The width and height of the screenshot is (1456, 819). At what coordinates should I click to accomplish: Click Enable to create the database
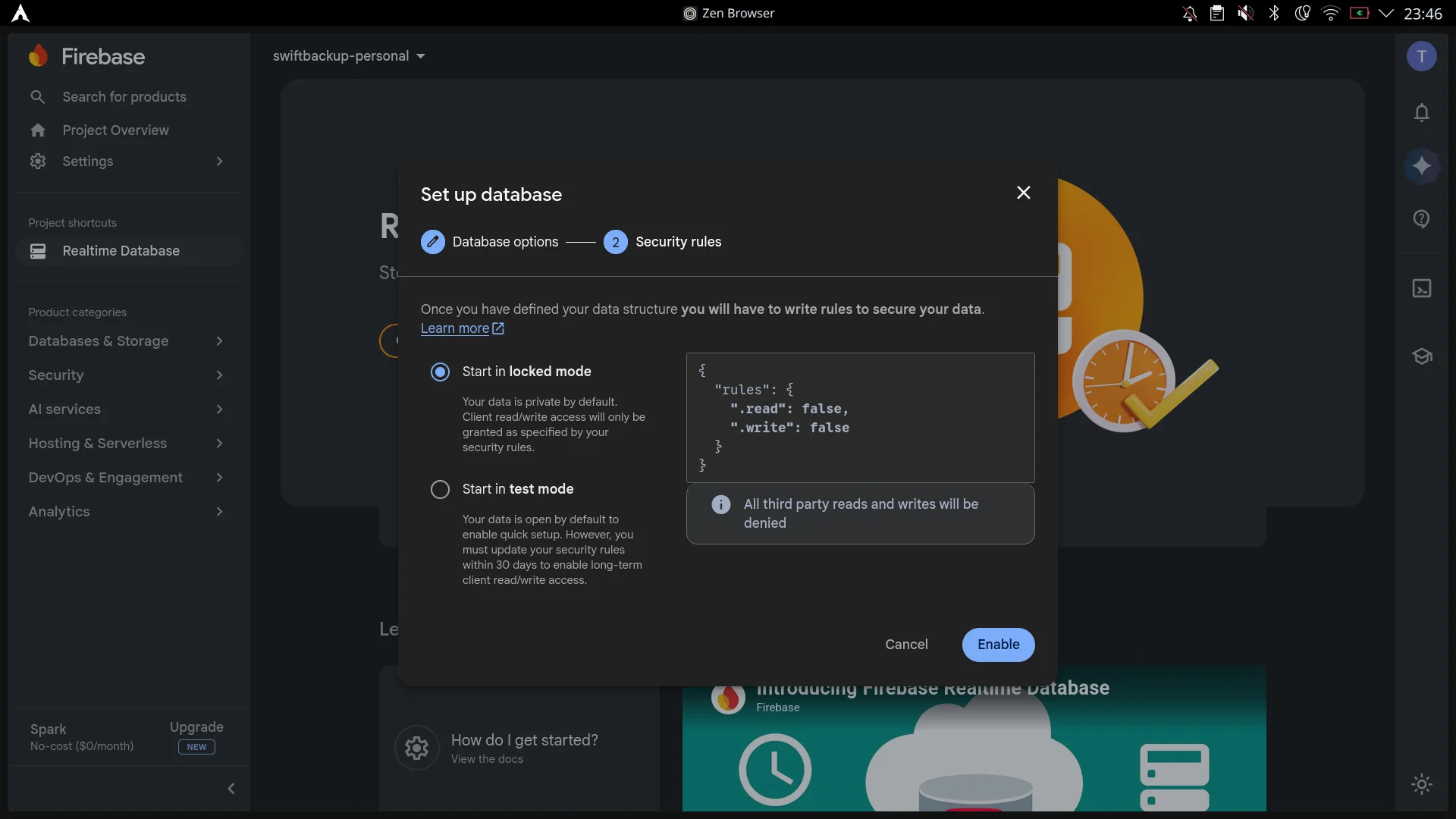click(998, 645)
